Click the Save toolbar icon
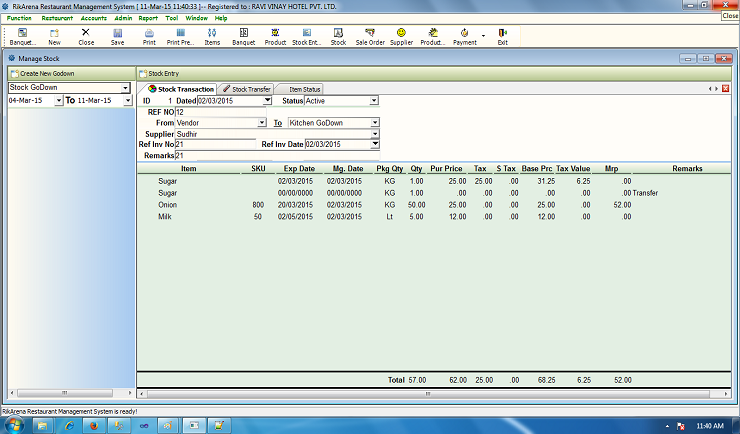The image size is (740, 434). tap(117, 37)
